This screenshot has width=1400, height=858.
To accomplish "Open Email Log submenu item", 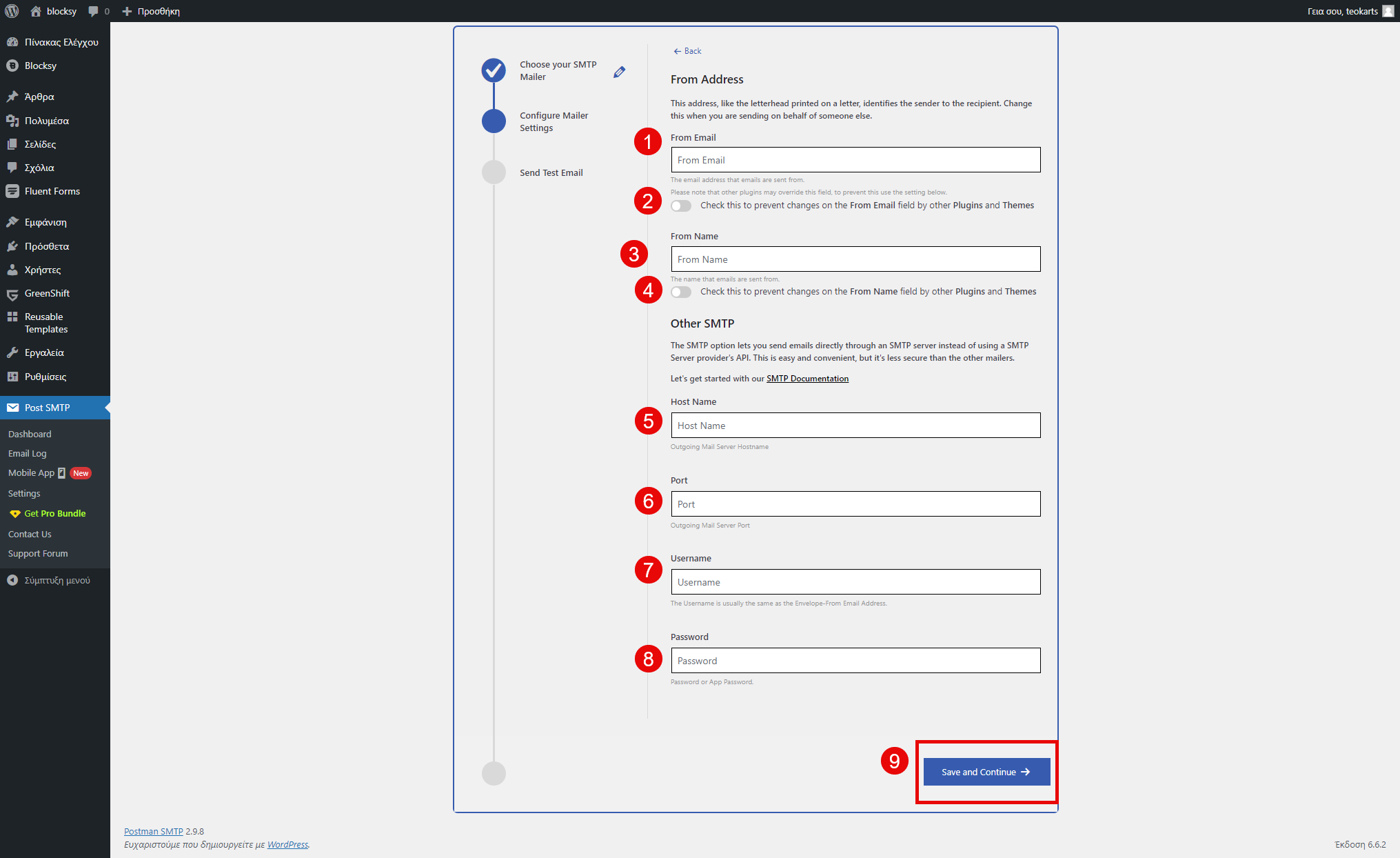I will 28,453.
